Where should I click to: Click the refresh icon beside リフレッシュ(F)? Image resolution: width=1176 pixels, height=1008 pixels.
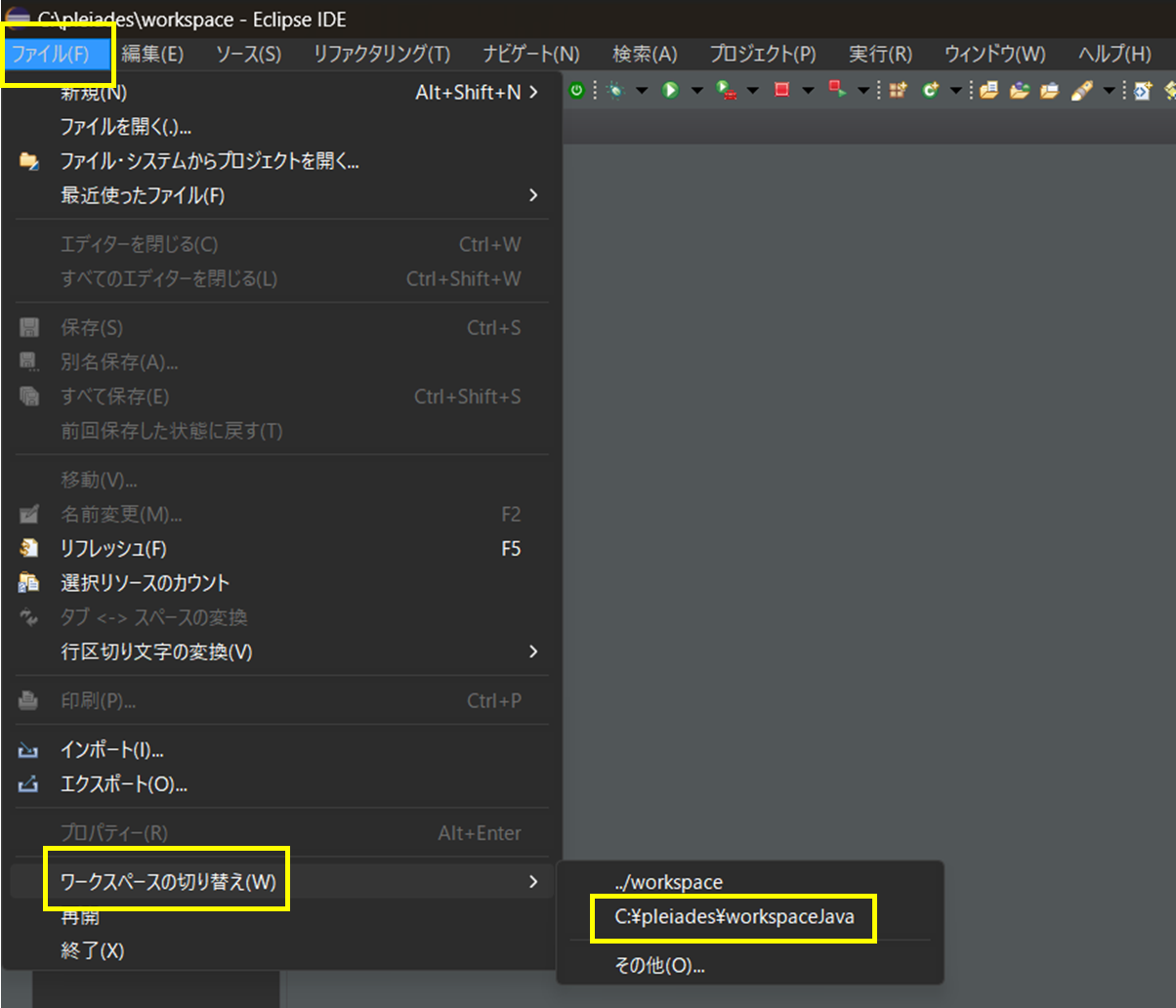[x=29, y=548]
